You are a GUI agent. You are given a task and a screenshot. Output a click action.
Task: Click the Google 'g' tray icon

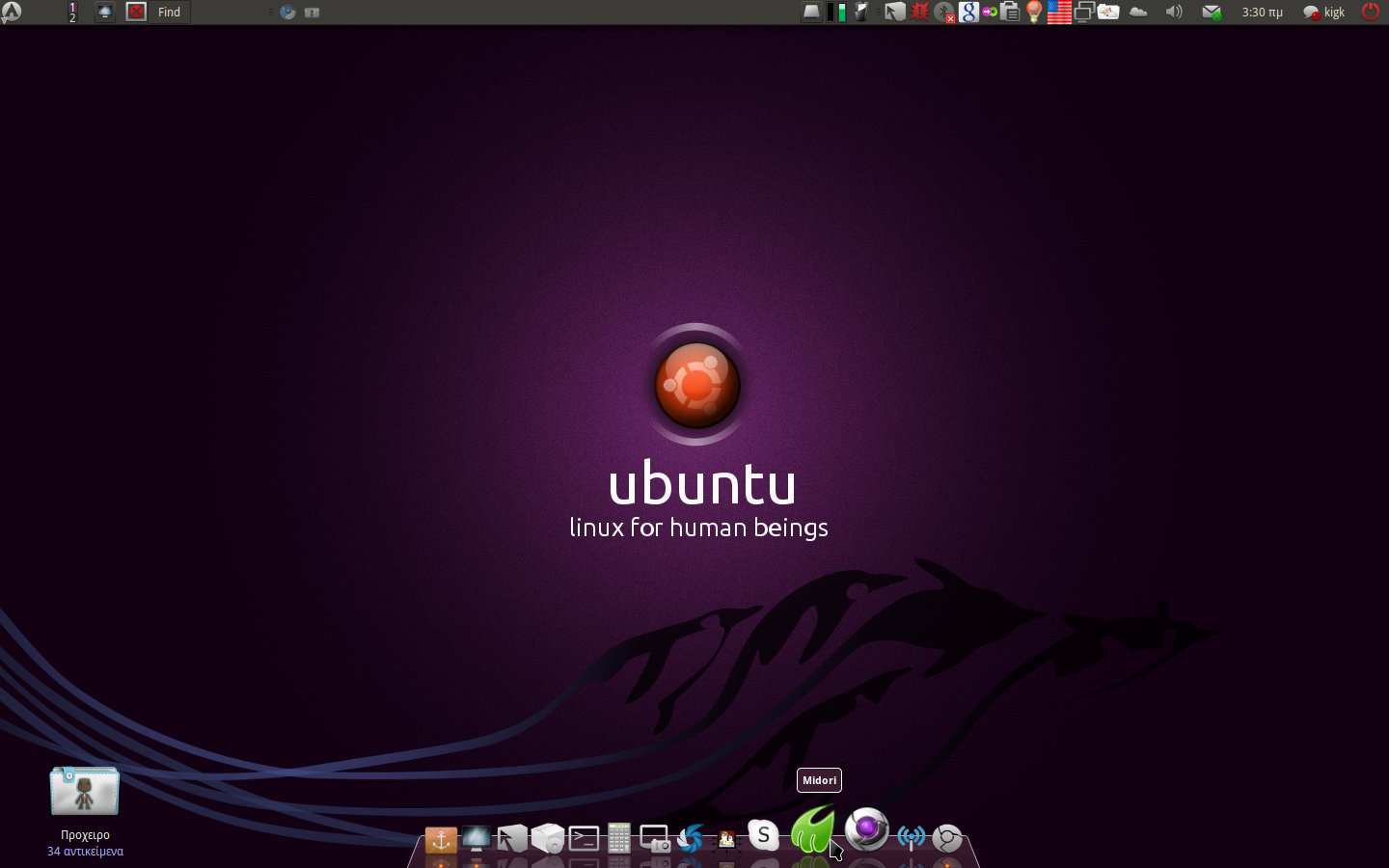pos(968,12)
